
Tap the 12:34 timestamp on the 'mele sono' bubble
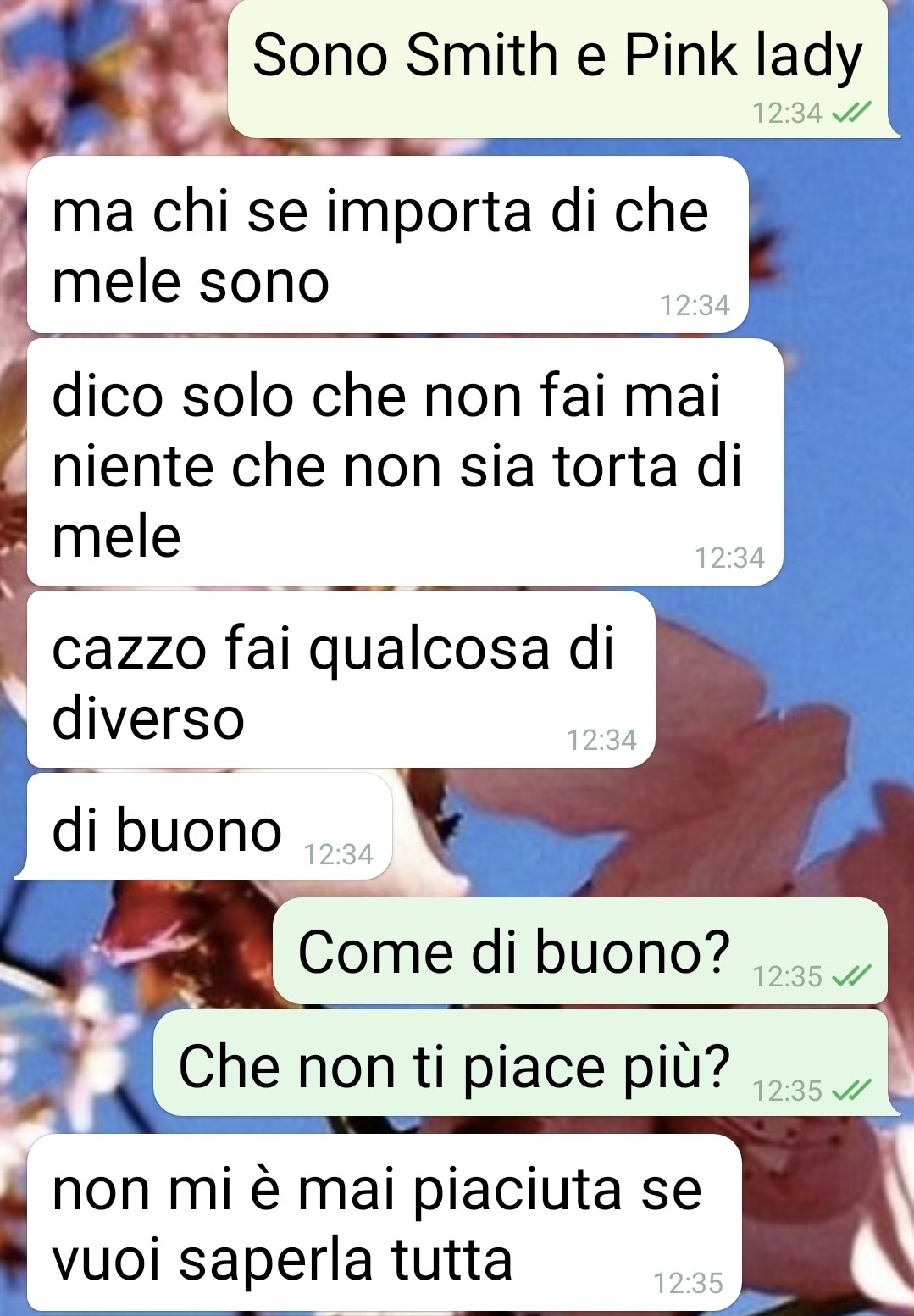click(x=695, y=305)
